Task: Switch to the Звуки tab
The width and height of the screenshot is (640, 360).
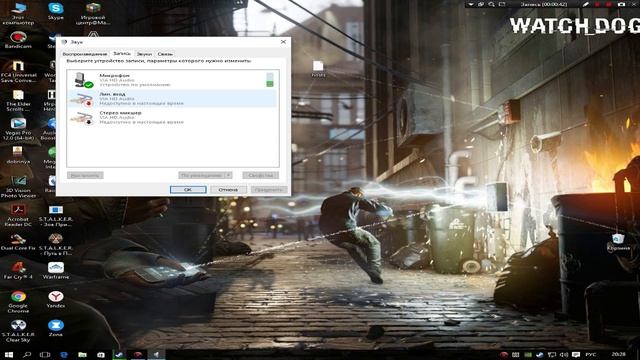Action: pyautogui.click(x=144, y=54)
